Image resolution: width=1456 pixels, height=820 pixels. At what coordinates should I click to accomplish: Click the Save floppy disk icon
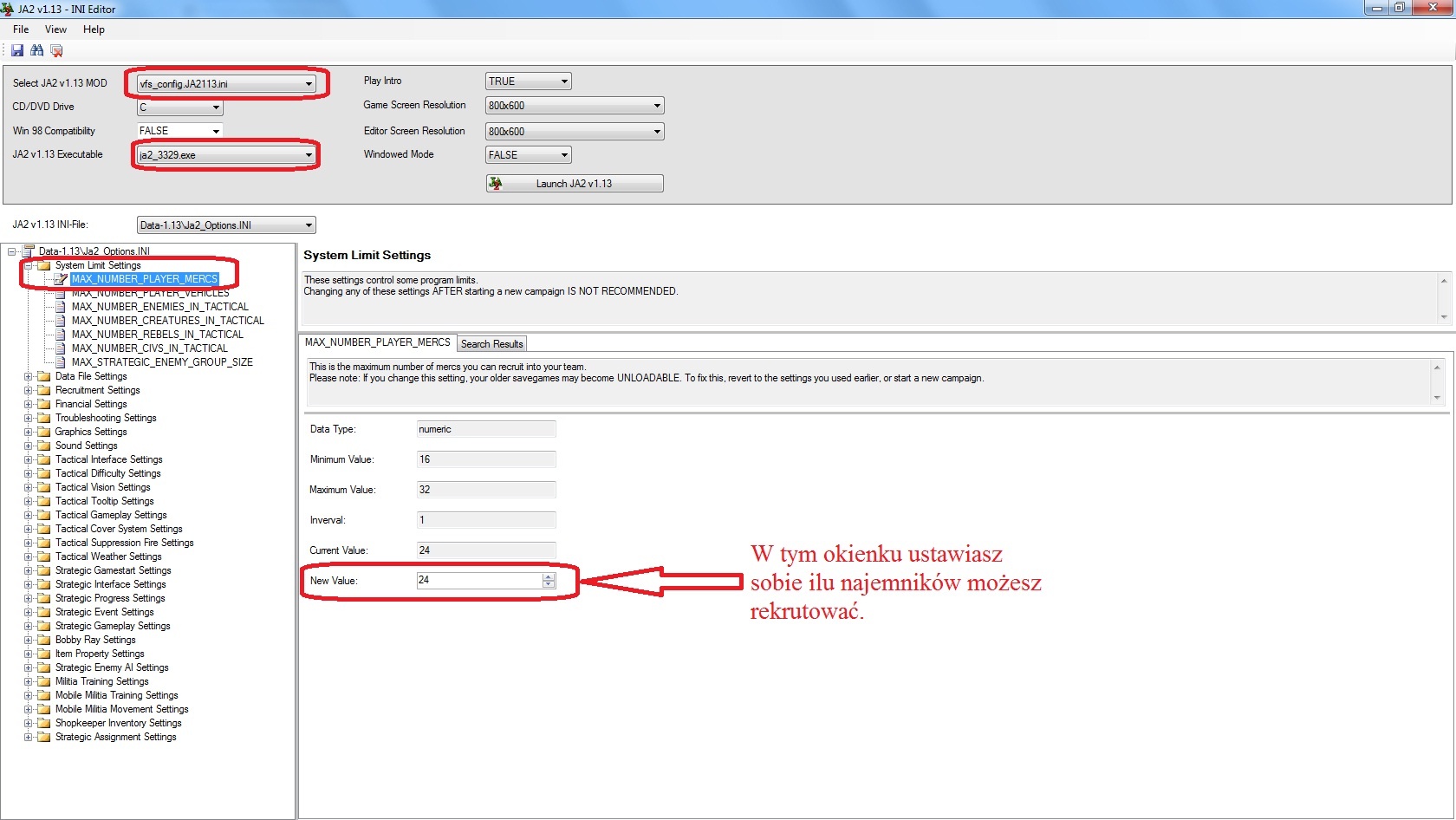pyautogui.click(x=17, y=51)
